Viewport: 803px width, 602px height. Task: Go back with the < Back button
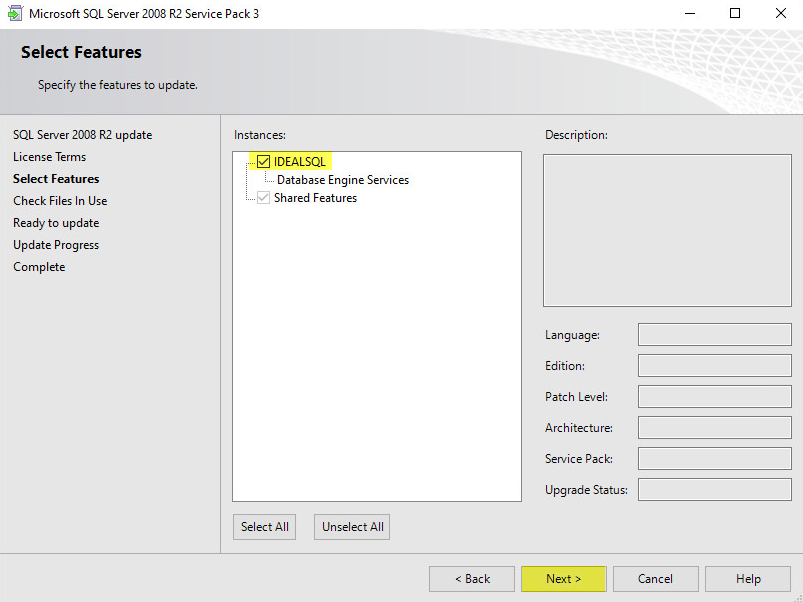(x=472, y=579)
